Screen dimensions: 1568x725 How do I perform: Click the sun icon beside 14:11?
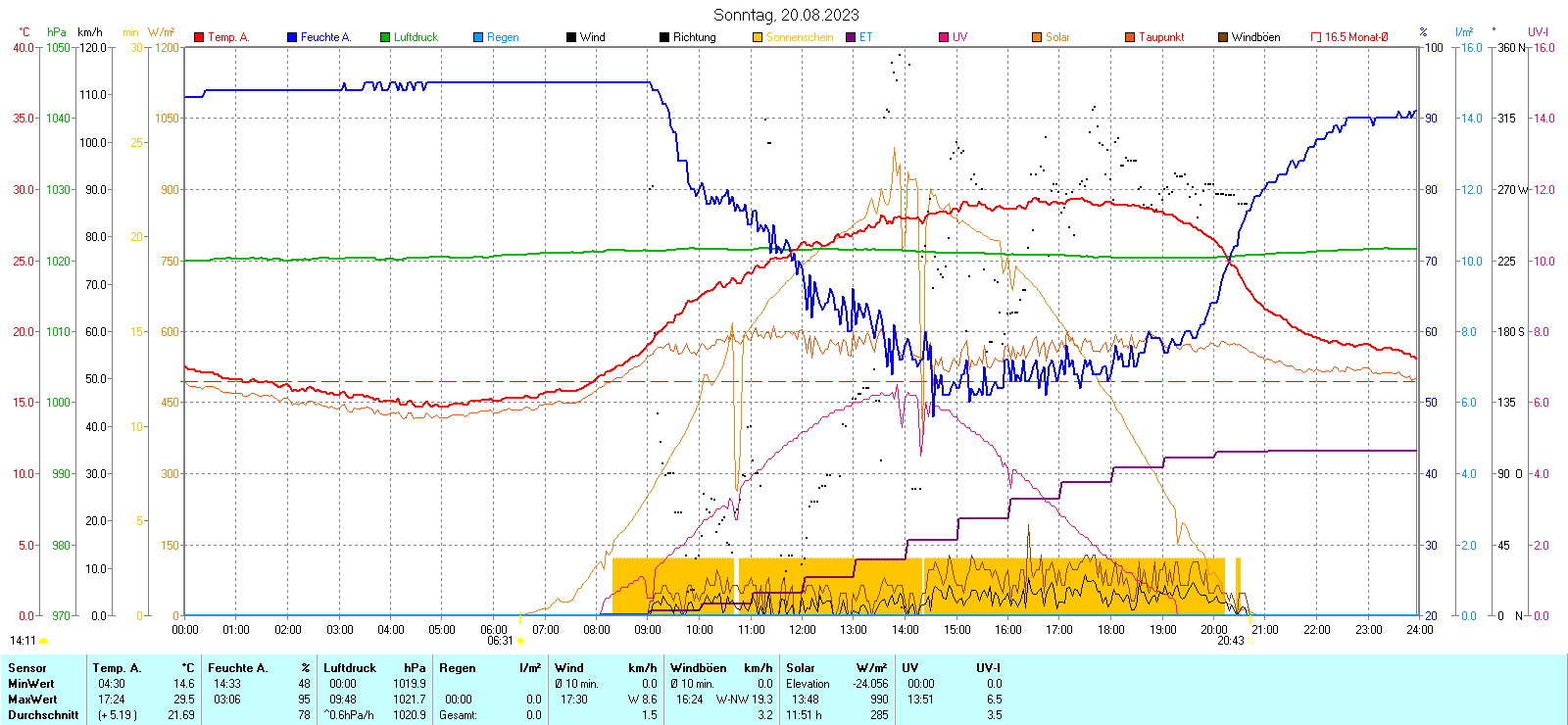pyautogui.click(x=43, y=641)
